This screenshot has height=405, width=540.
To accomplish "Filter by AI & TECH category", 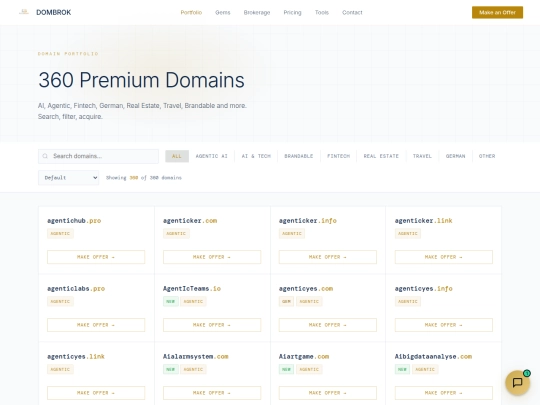I will 256,156.
